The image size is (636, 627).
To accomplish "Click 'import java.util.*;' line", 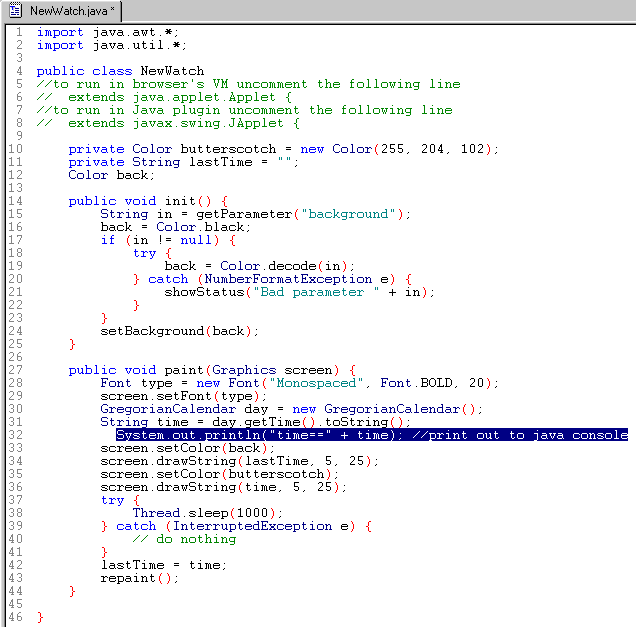I will point(112,45).
